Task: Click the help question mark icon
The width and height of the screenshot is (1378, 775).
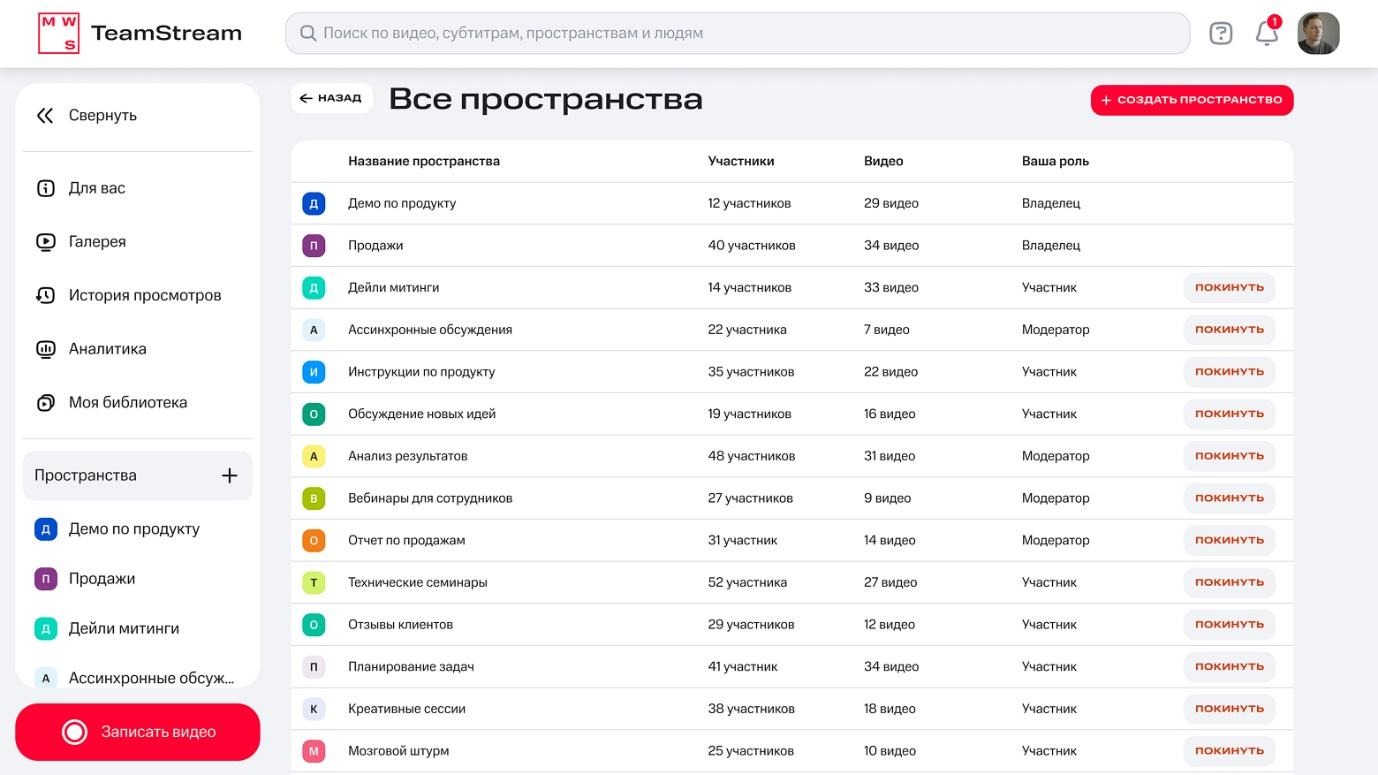Action: point(1220,32)
